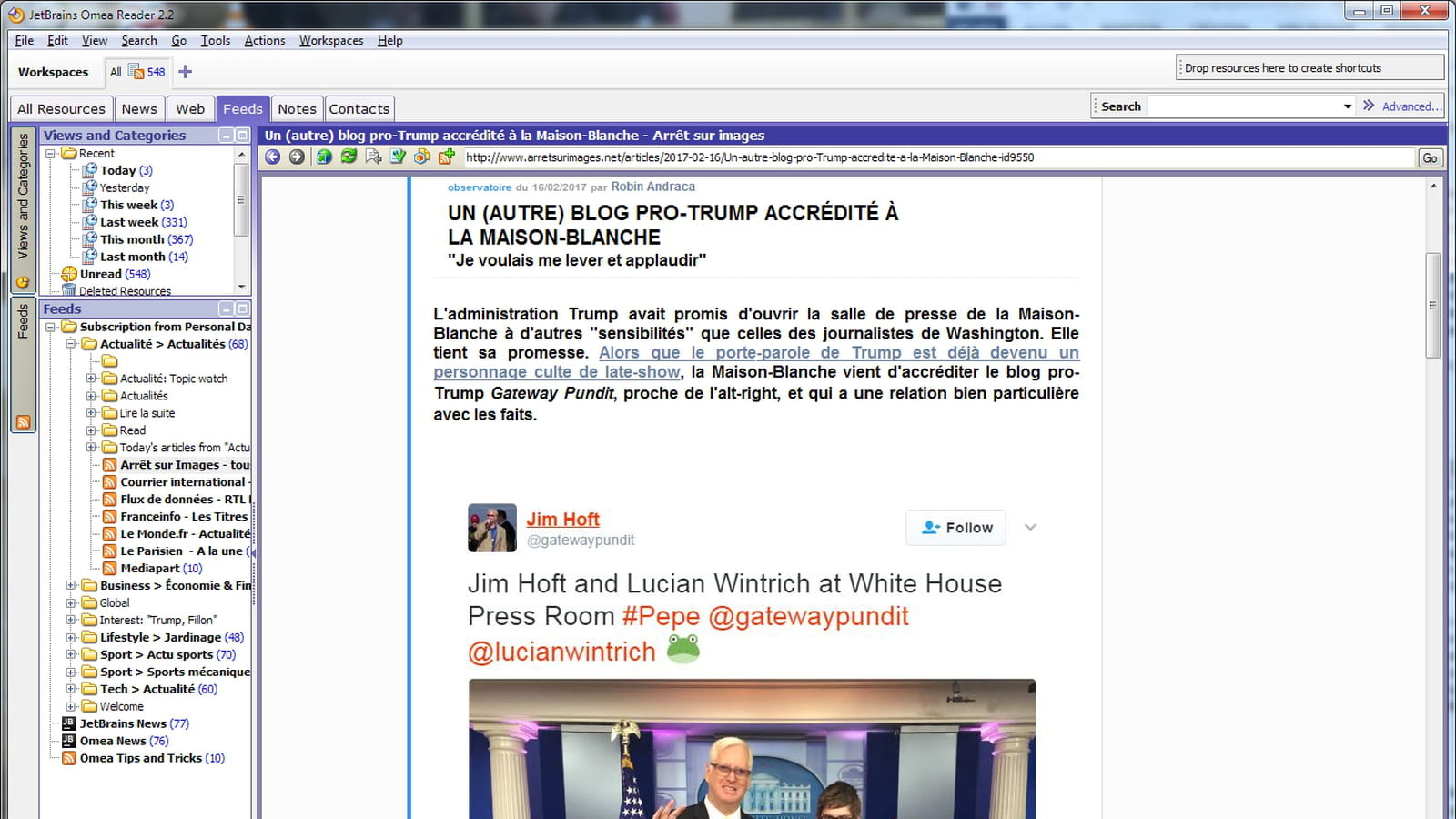1456x819 pixels.
Task: Click the RSS icon beside Courrier international
Action: [x=109, y=482]
